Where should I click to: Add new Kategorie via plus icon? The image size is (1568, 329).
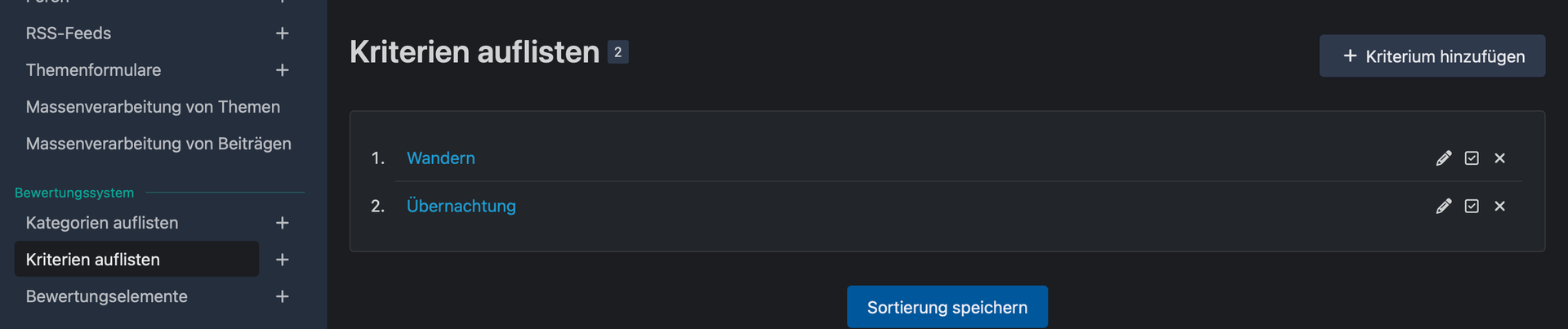[283, 223]
